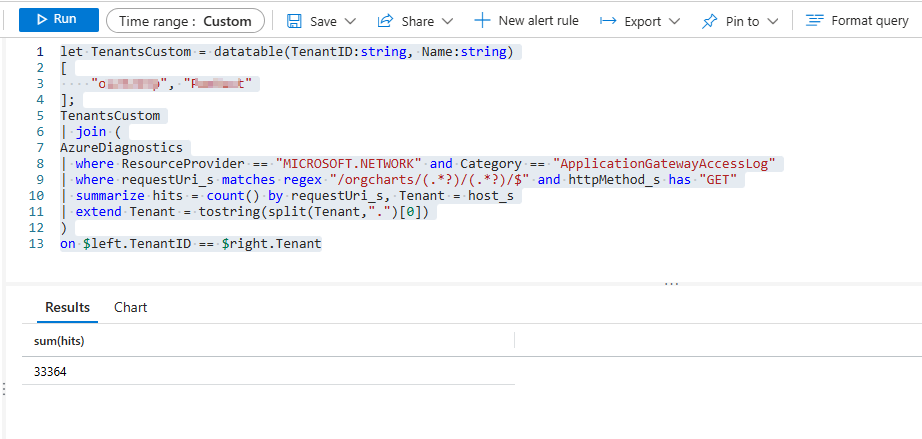Viewport: 922px width, 439px height.
Task: Click the Pin to pushpin icon
Action: pos(710,22)
